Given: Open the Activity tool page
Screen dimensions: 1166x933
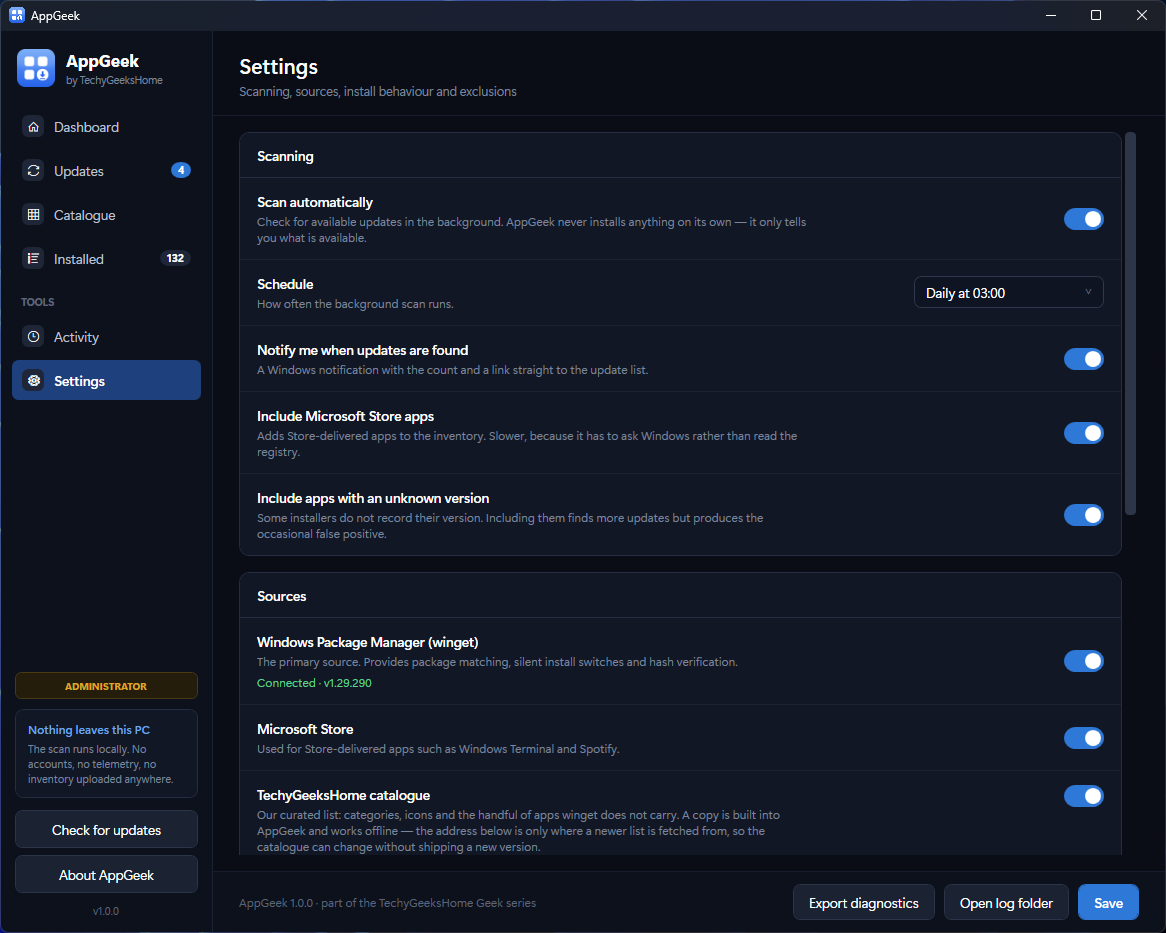Looking at the screenshot, I should point(106,337).
